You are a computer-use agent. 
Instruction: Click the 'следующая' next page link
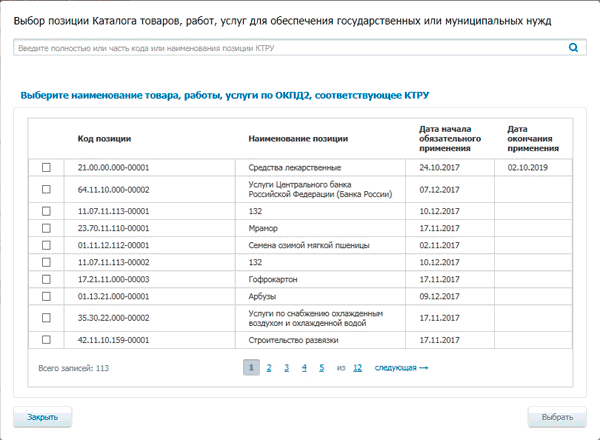coord(401,368)
